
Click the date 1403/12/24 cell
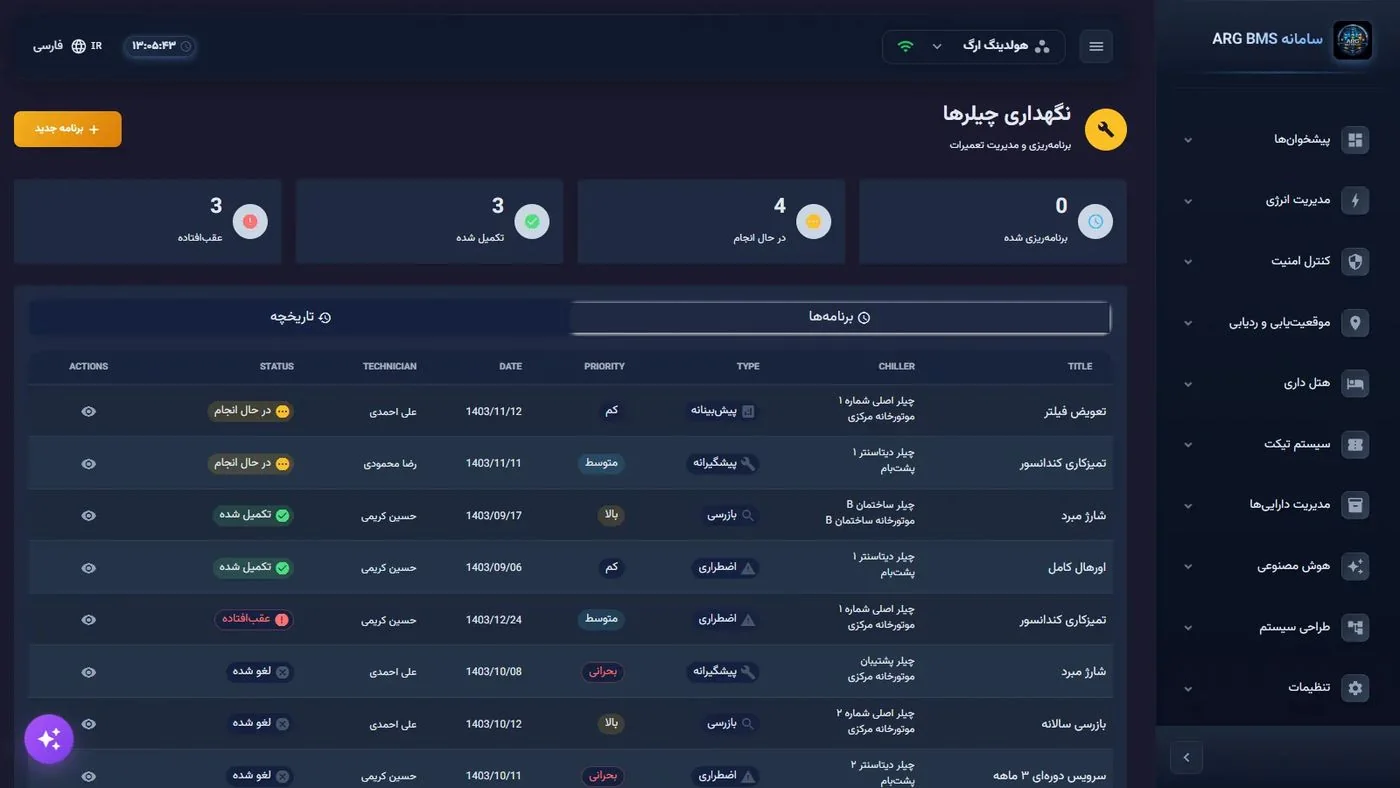click(x=494, y=620)
